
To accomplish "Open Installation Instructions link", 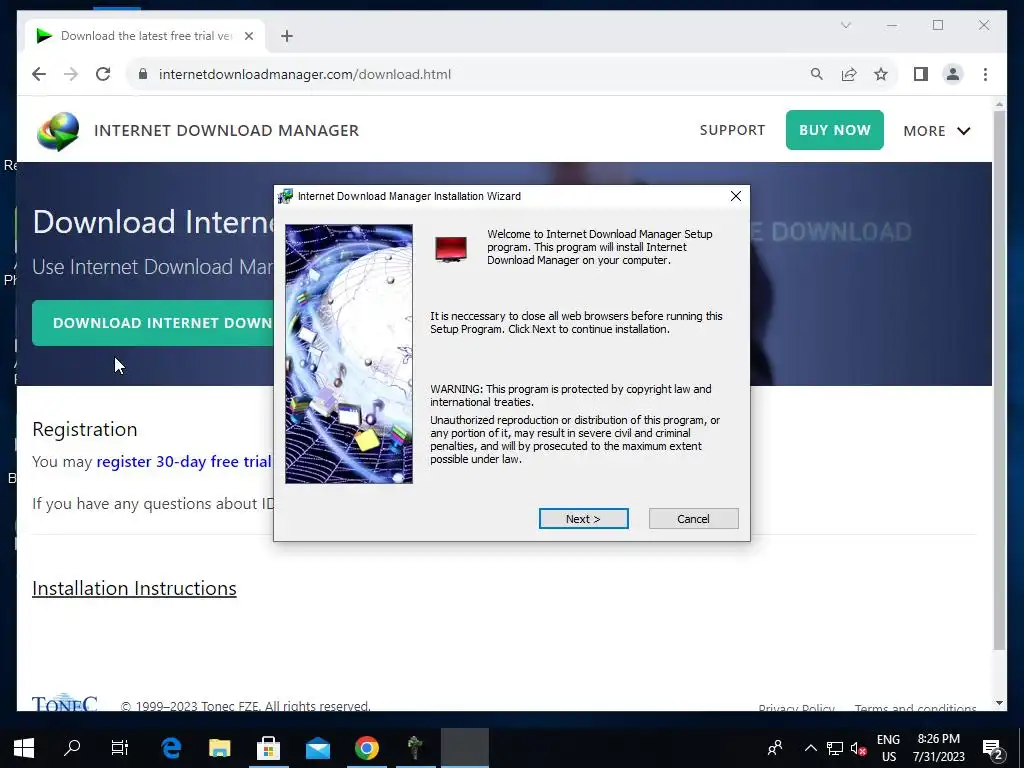I will pos(134,588).
